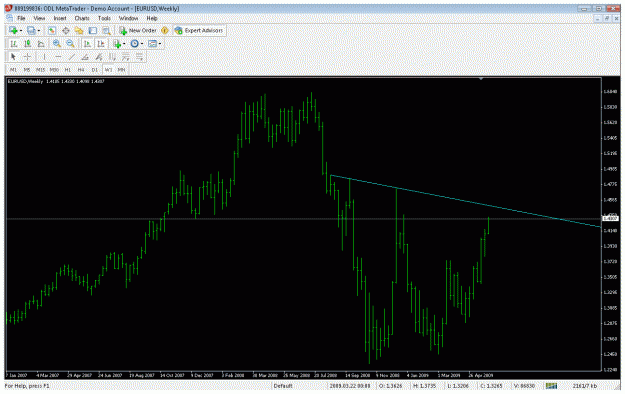Switch to M1 timeframe
The height and width of the screenshot is (394, 625).
tap(13, 70)
